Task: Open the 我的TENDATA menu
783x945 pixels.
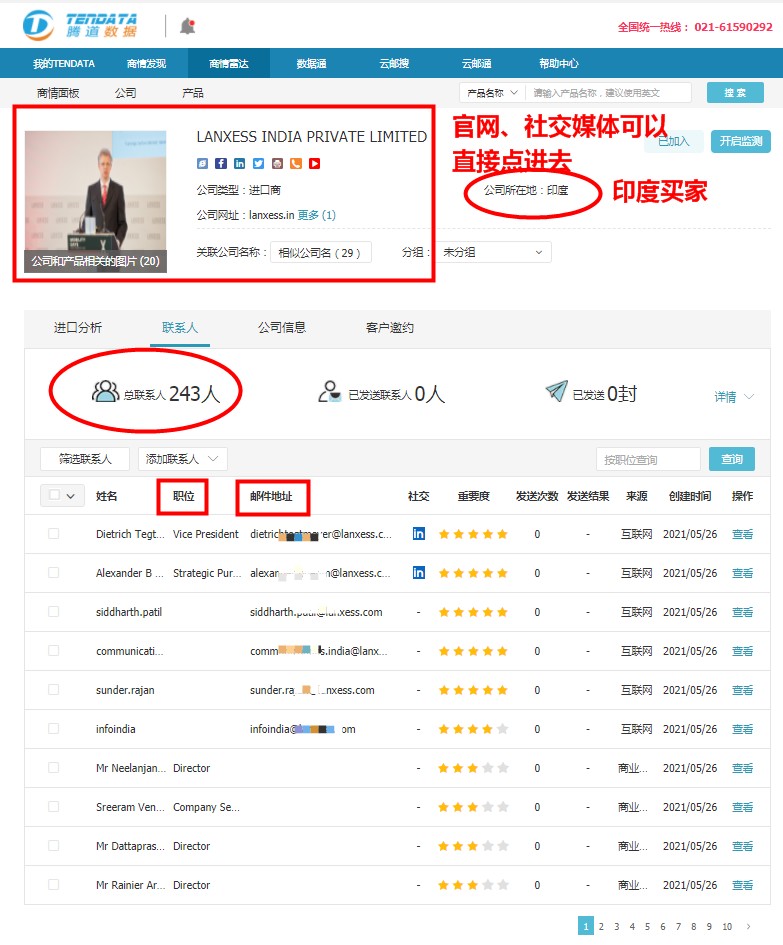Action: tap(64, 63)
